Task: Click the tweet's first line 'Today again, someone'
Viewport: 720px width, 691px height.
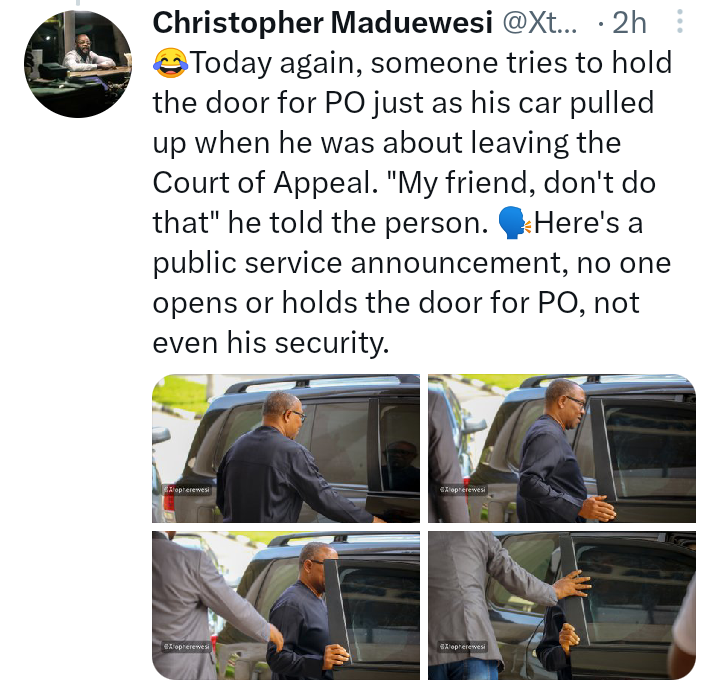Action: click(344, 63)
